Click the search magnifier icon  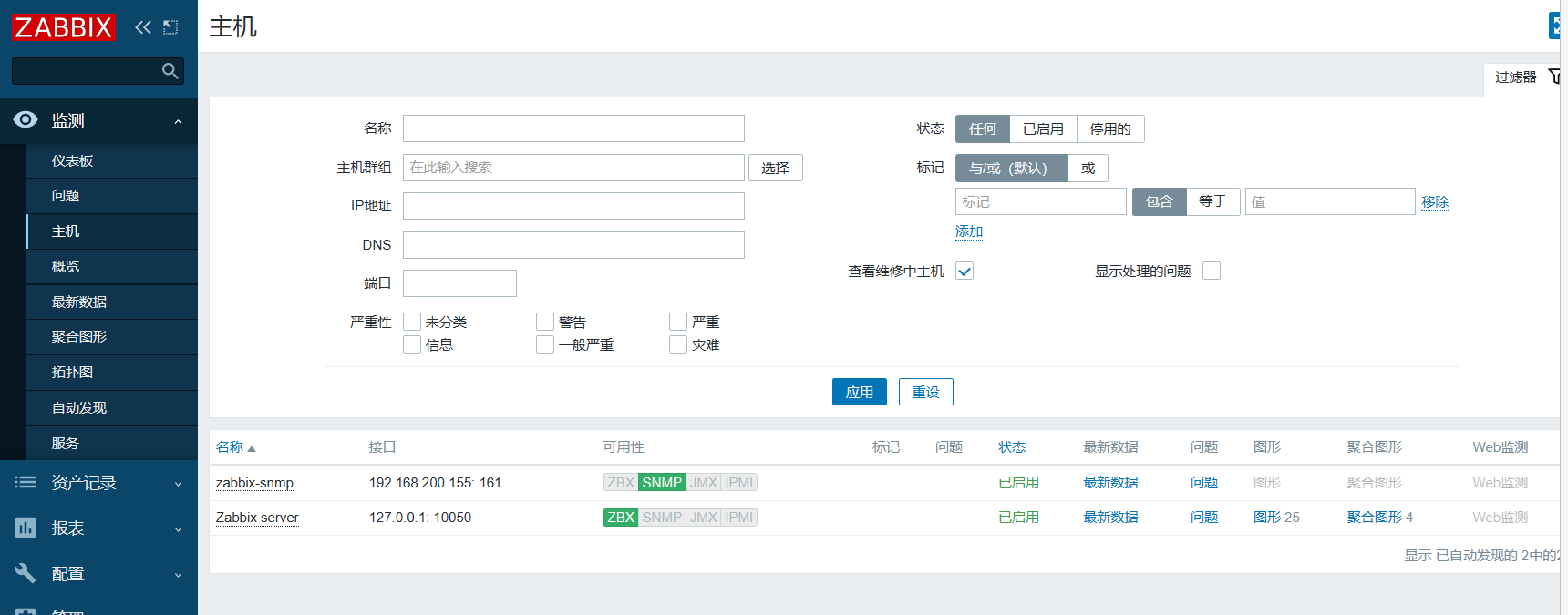(x=170, y=70)
